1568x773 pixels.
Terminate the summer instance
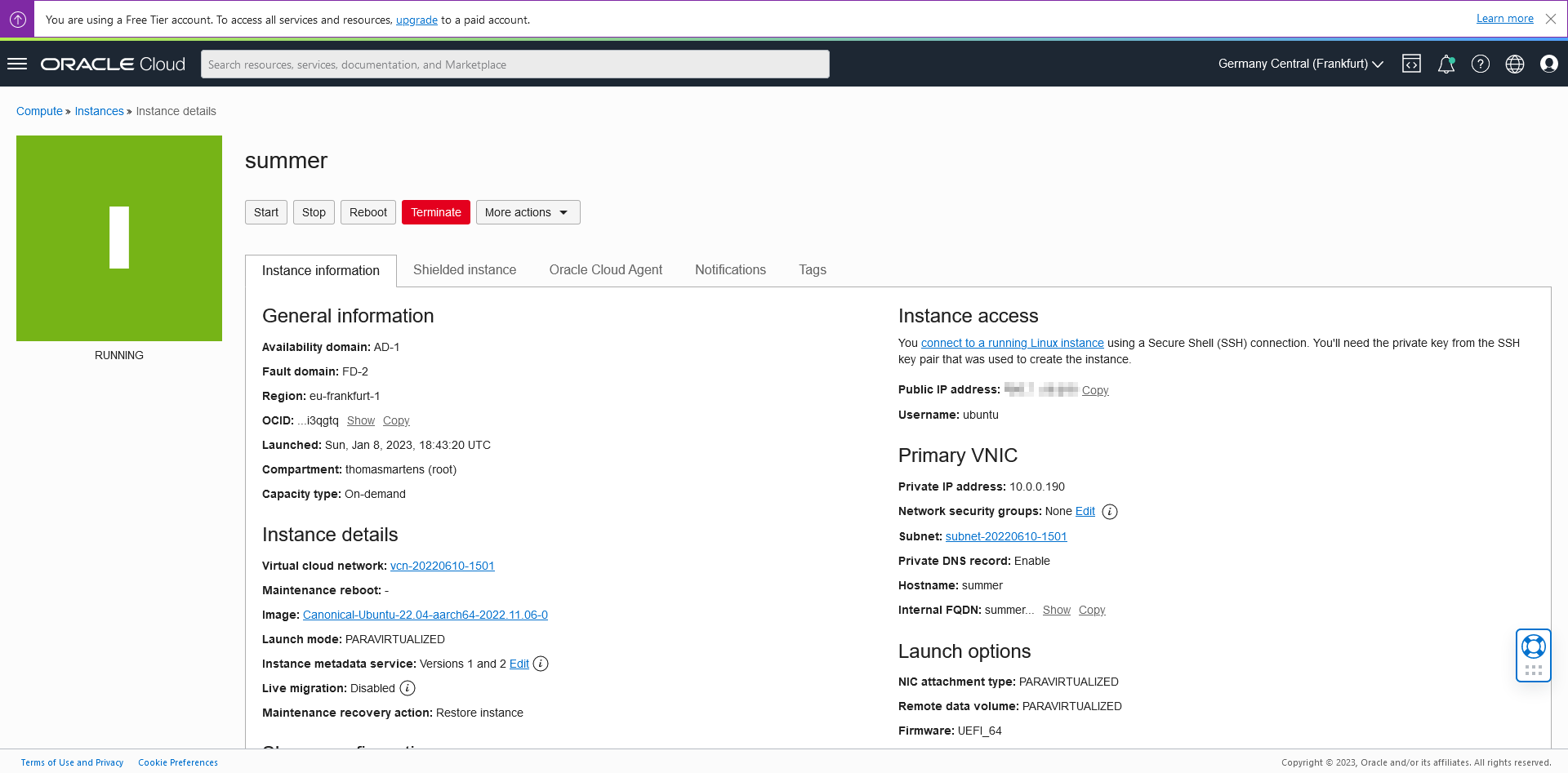click(435, 212)
